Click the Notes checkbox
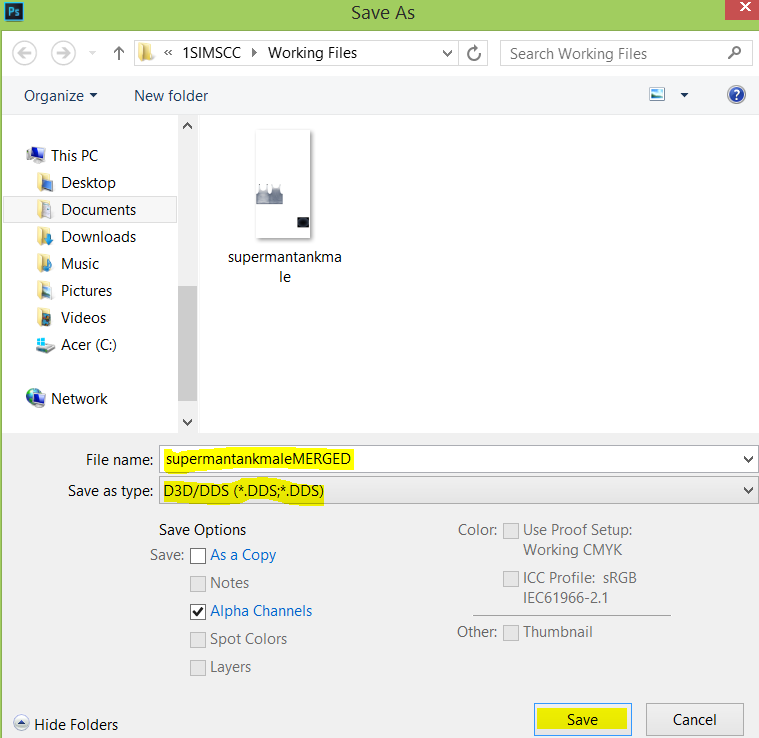The image size is (759, 738). coord(197,584)
